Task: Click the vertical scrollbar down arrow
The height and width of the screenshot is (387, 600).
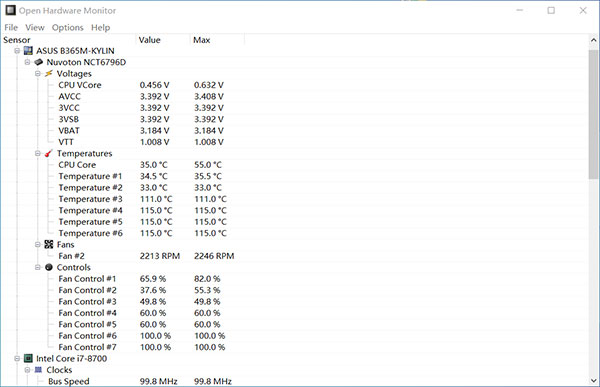Action: pyautogui.click(x=593, y=381)
